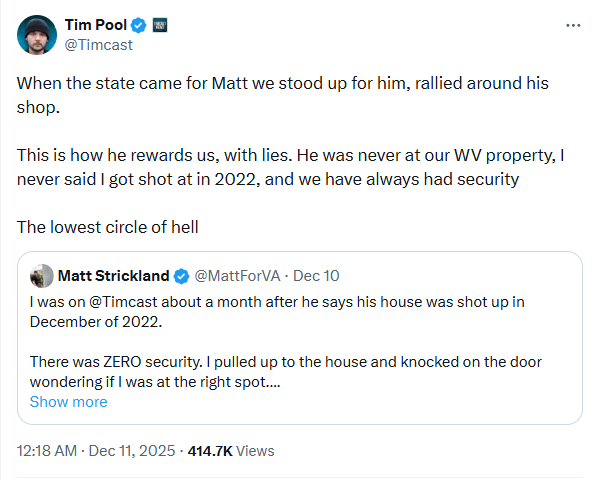Click the 'There was ZERO security' quoted paragraph
Screen dimensions: 598x480
coord(286,372)
